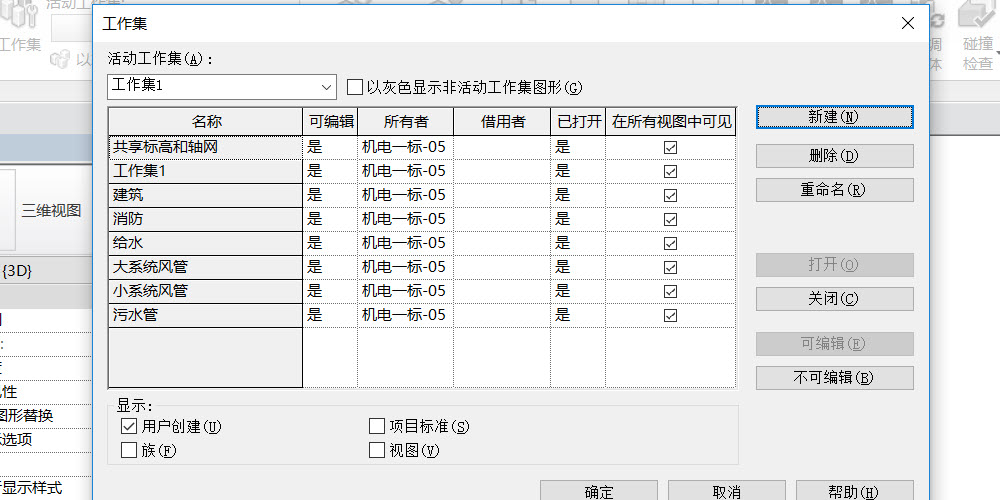Click the 名称 column header

tap(205, 122)
